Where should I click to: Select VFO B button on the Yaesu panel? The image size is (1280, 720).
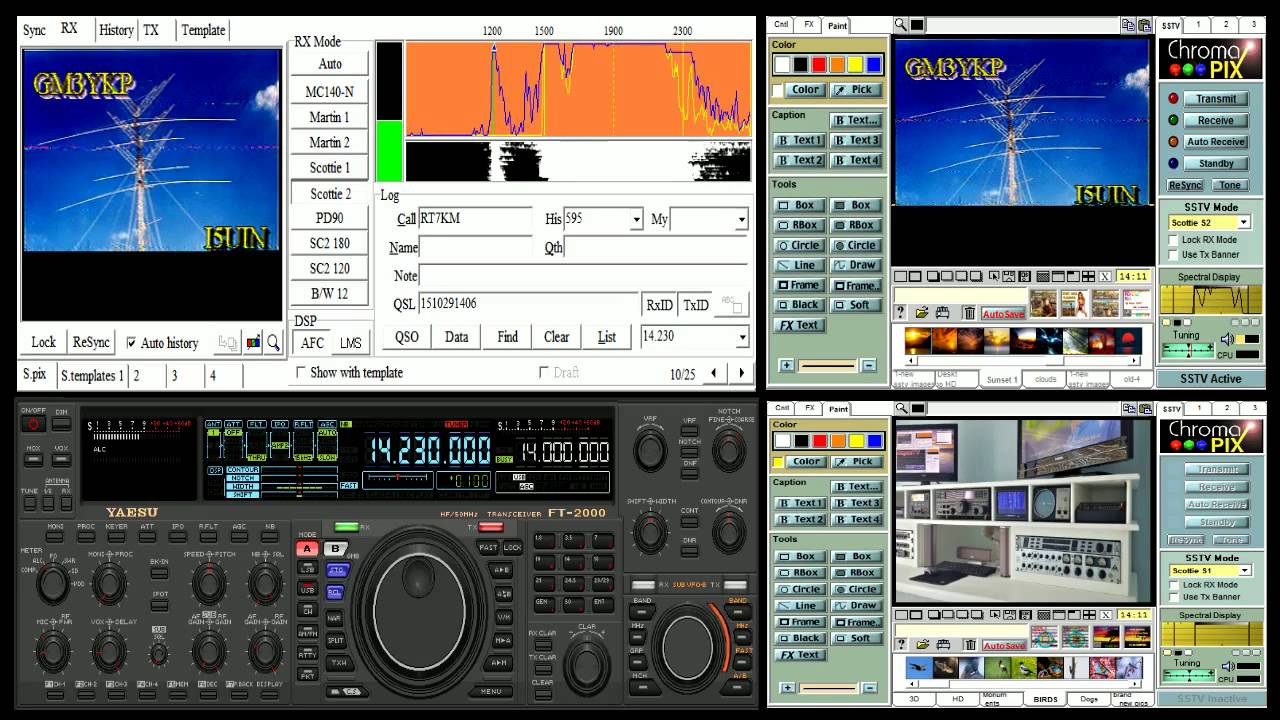(x=335, y=549)
